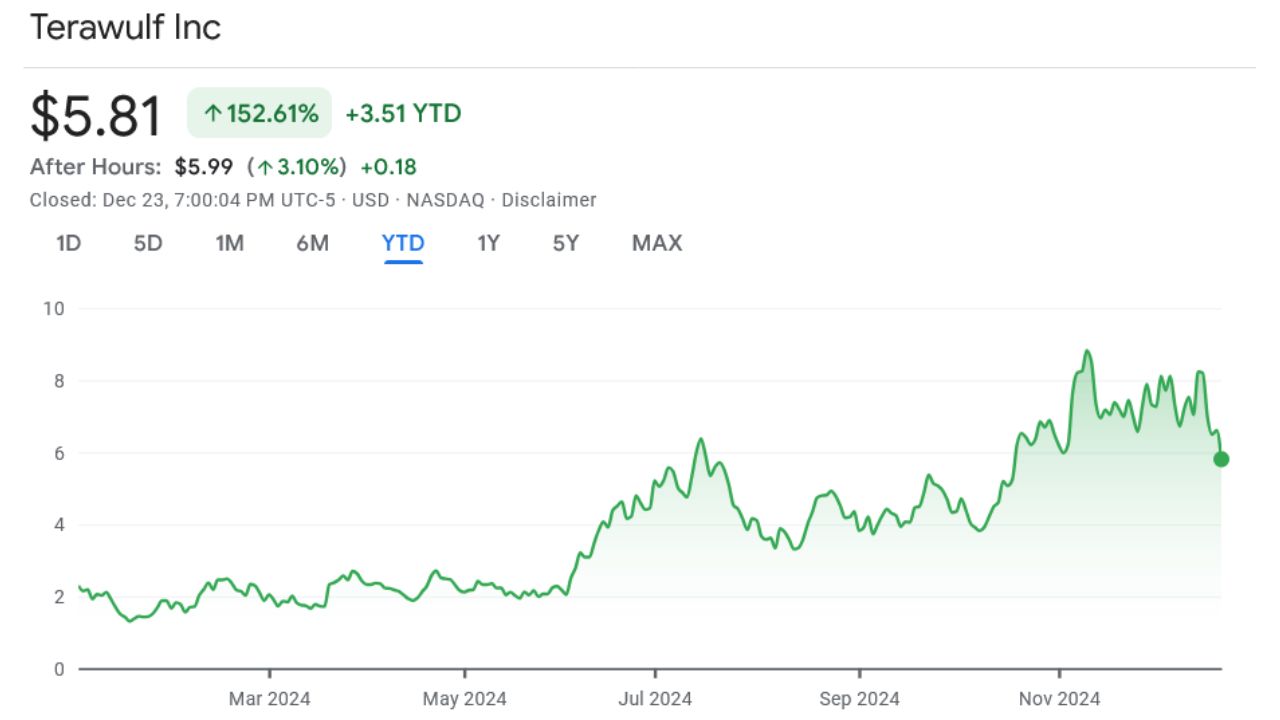The height and width of the screenshot is (720, 1280).
Task: Click the May 2024 axis label
Action: [465, 698]
